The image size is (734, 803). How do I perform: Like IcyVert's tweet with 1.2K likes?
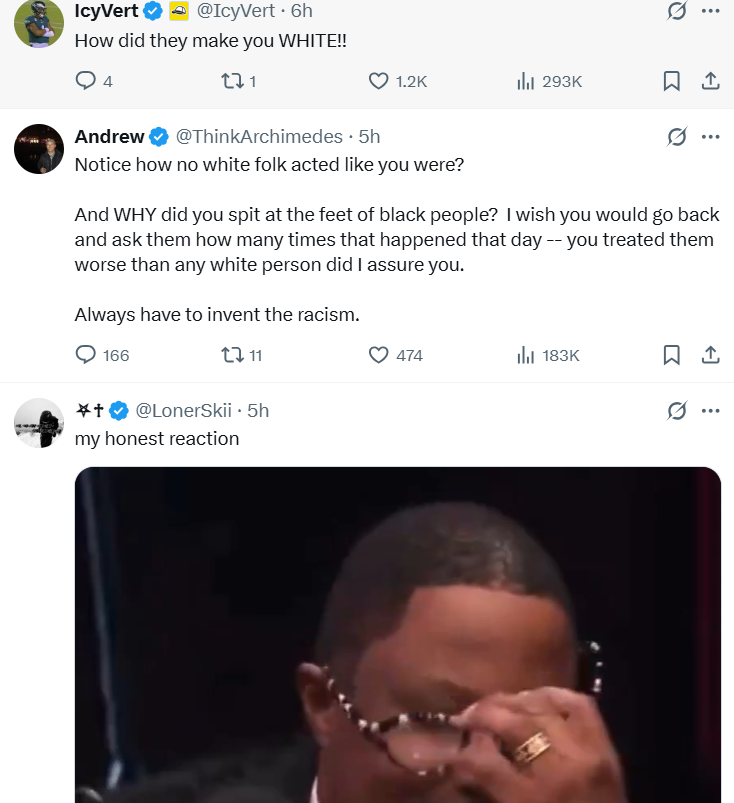point(378,82)
